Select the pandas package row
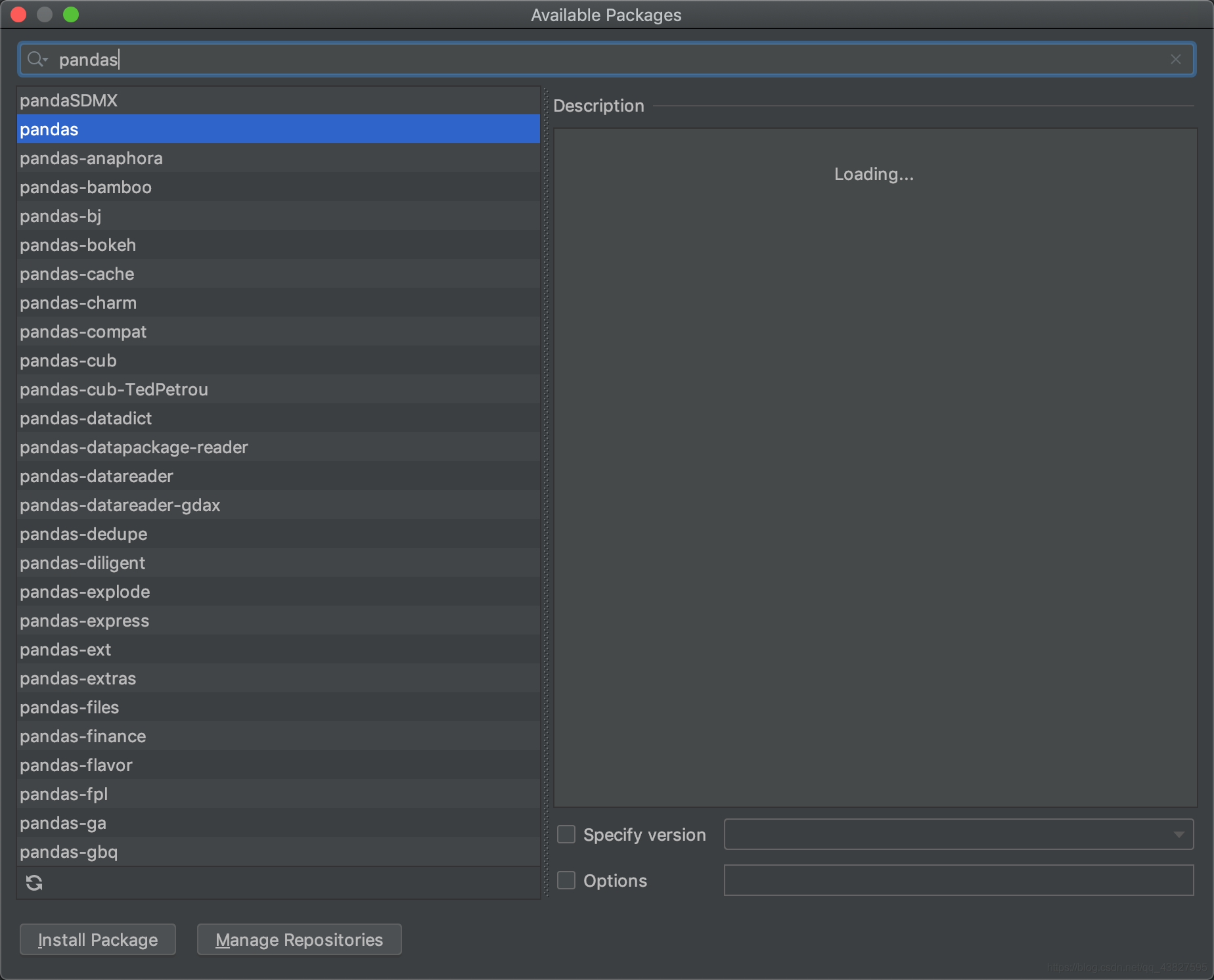Screen dimensions: 1214x980 click(x=279, y=129)
